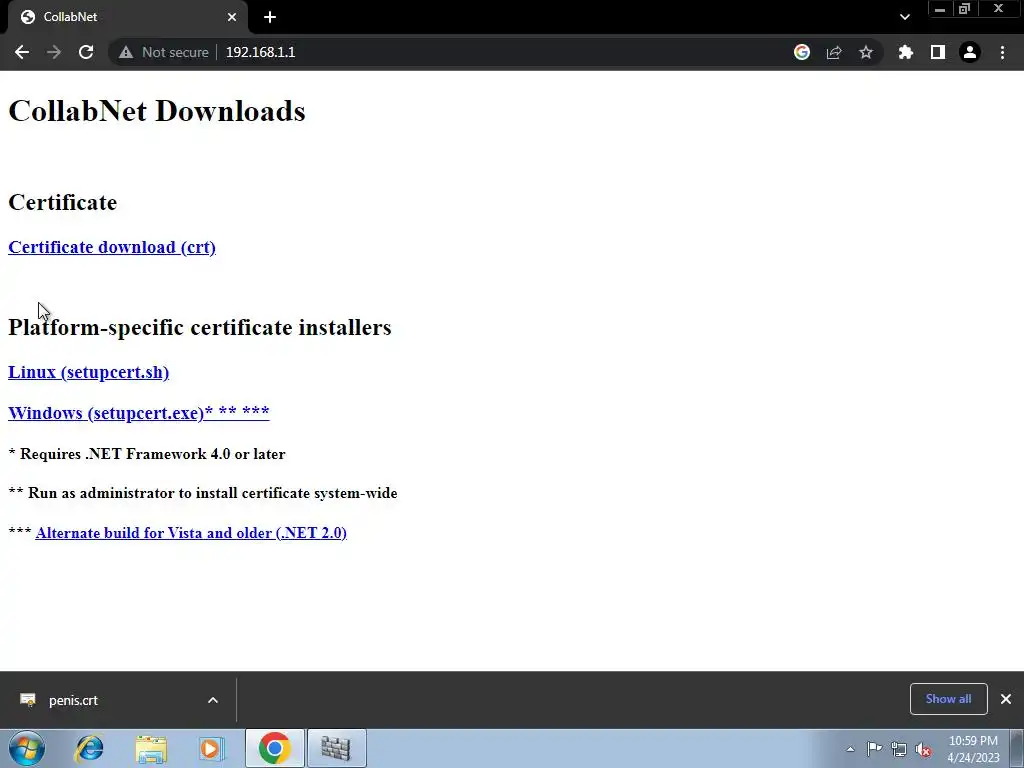This screenshot has height=768, width=1024.
Task: Launch Internet Explorer from taskbar
Action: tap(89, 748)
